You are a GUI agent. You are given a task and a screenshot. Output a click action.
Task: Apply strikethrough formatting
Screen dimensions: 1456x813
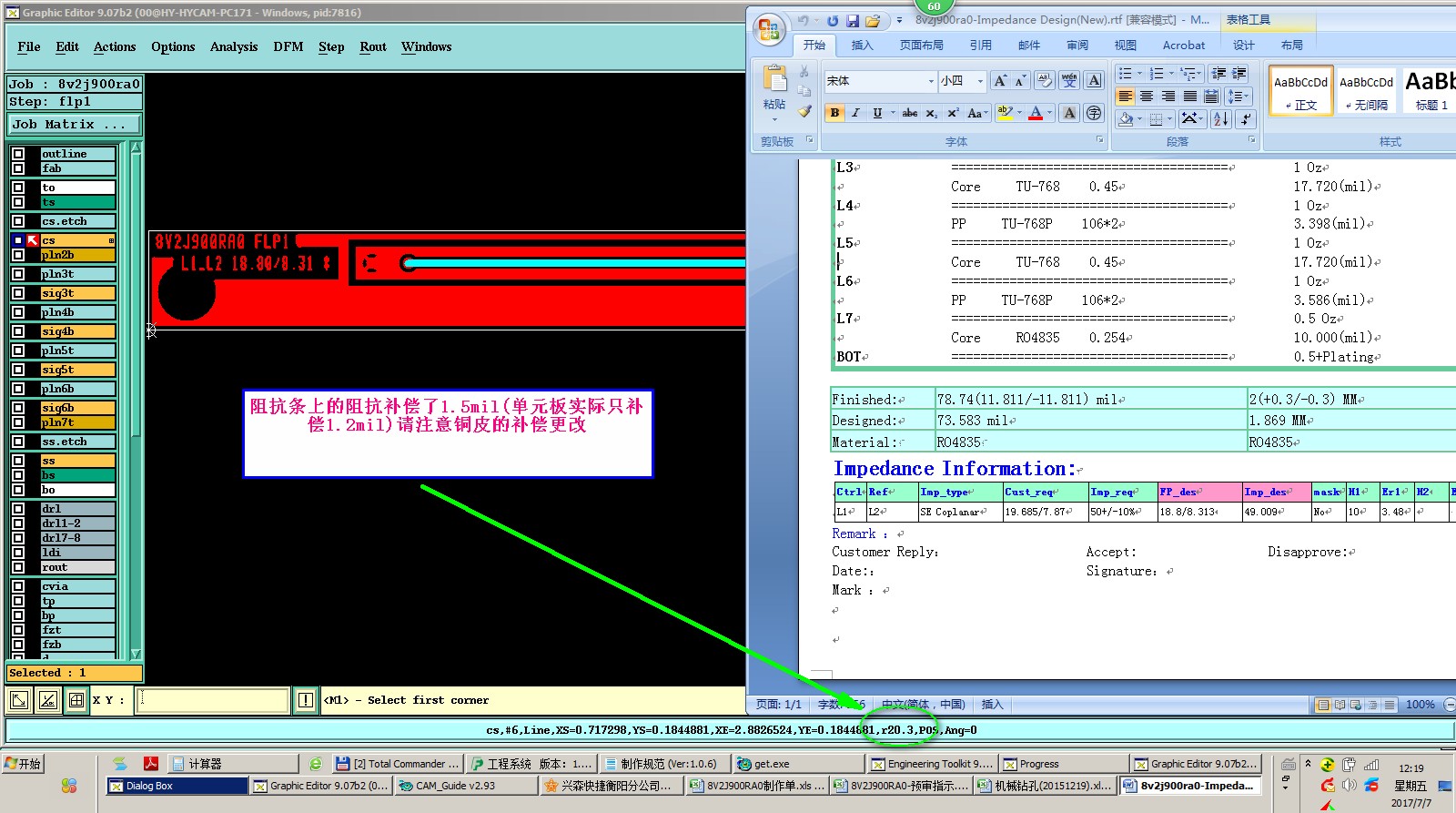910,113
